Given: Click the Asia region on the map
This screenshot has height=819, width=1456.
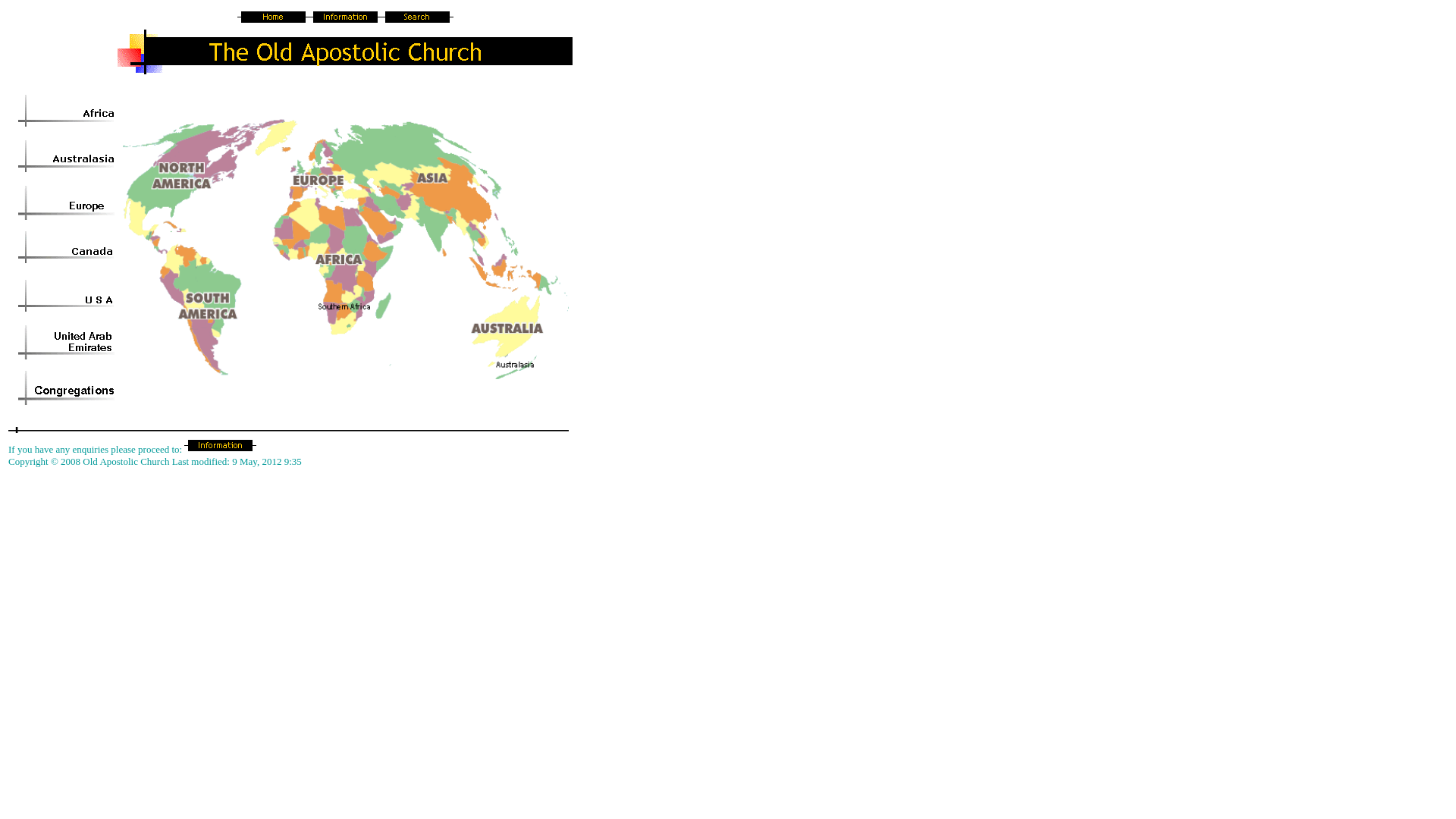Looking at the screenshot, I should [x=432, y=177].
